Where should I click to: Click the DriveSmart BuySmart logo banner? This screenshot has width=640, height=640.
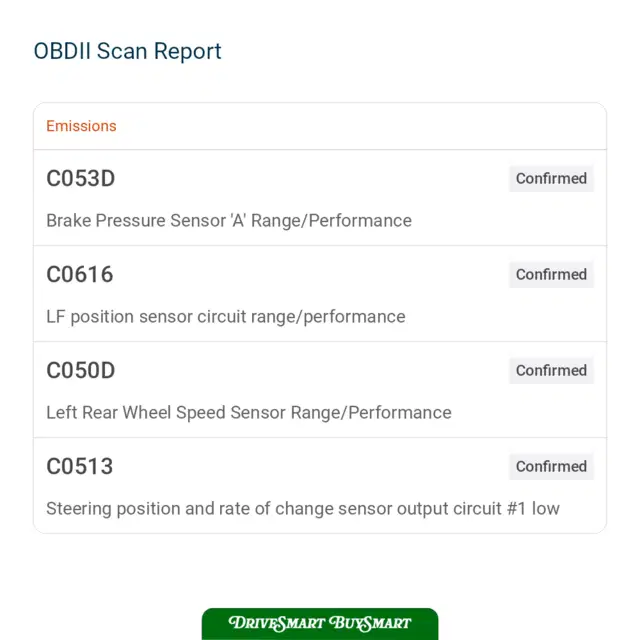point(320,624)
